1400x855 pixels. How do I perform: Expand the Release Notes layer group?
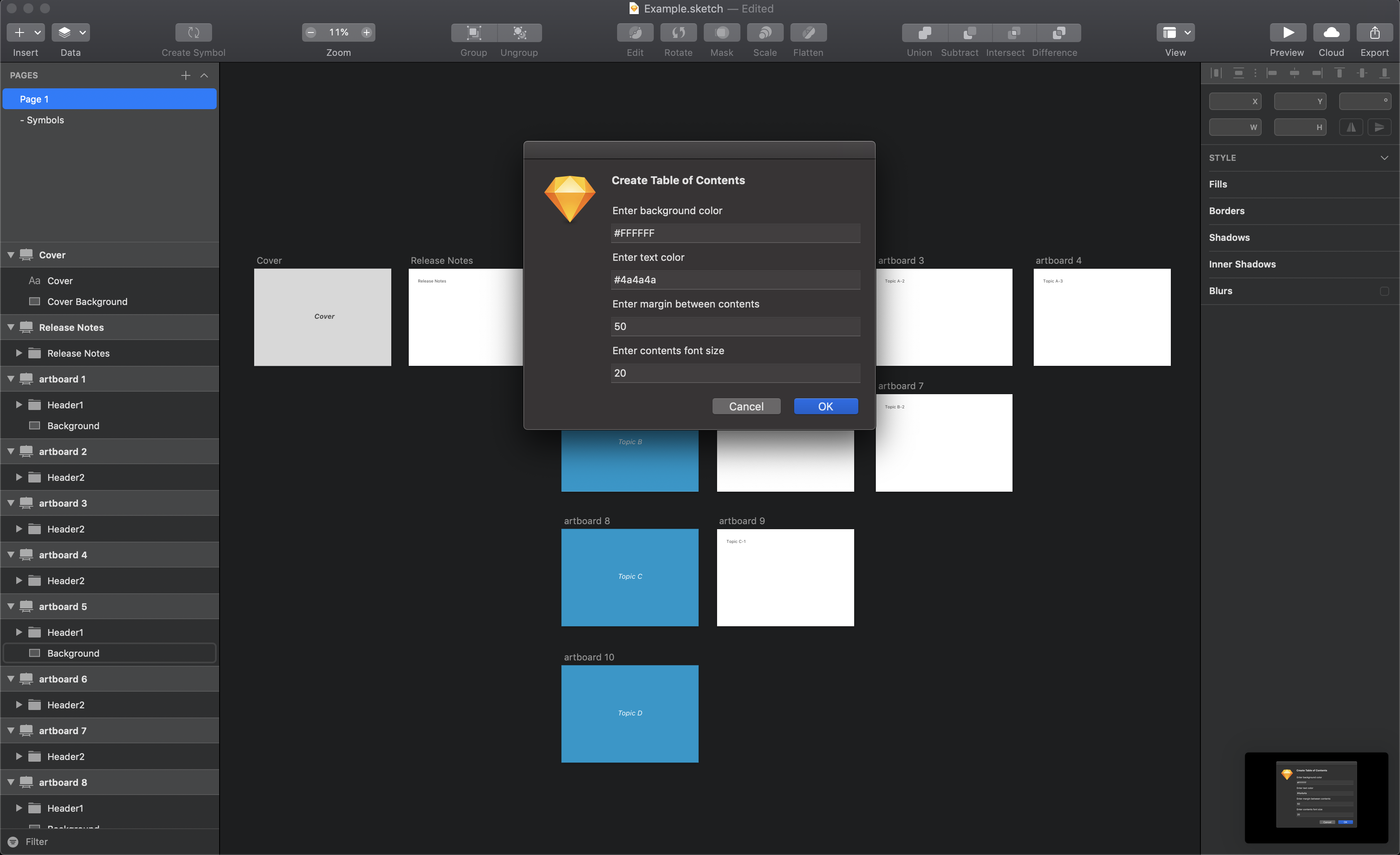(18, 352)
